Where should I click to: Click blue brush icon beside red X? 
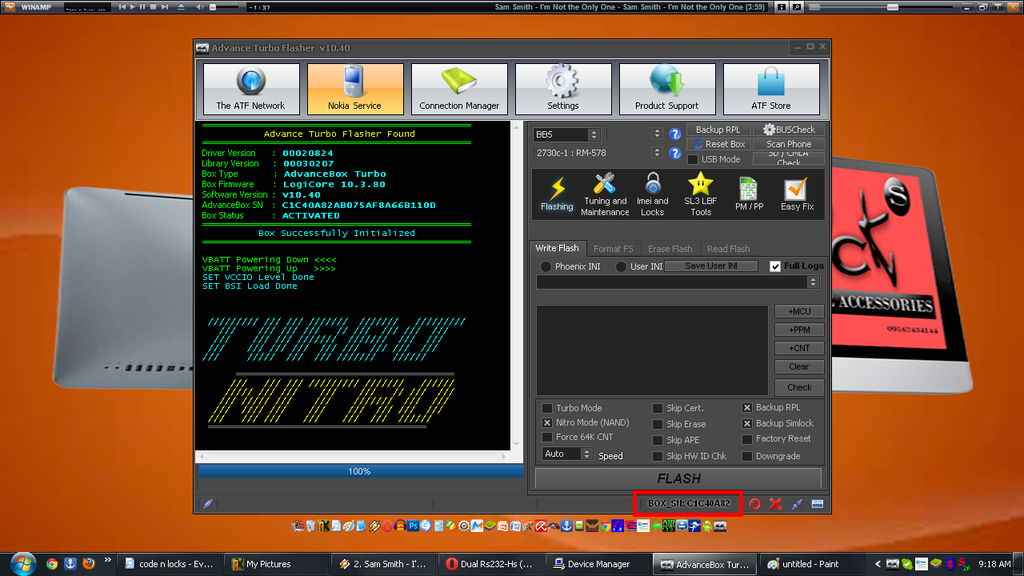797,504
